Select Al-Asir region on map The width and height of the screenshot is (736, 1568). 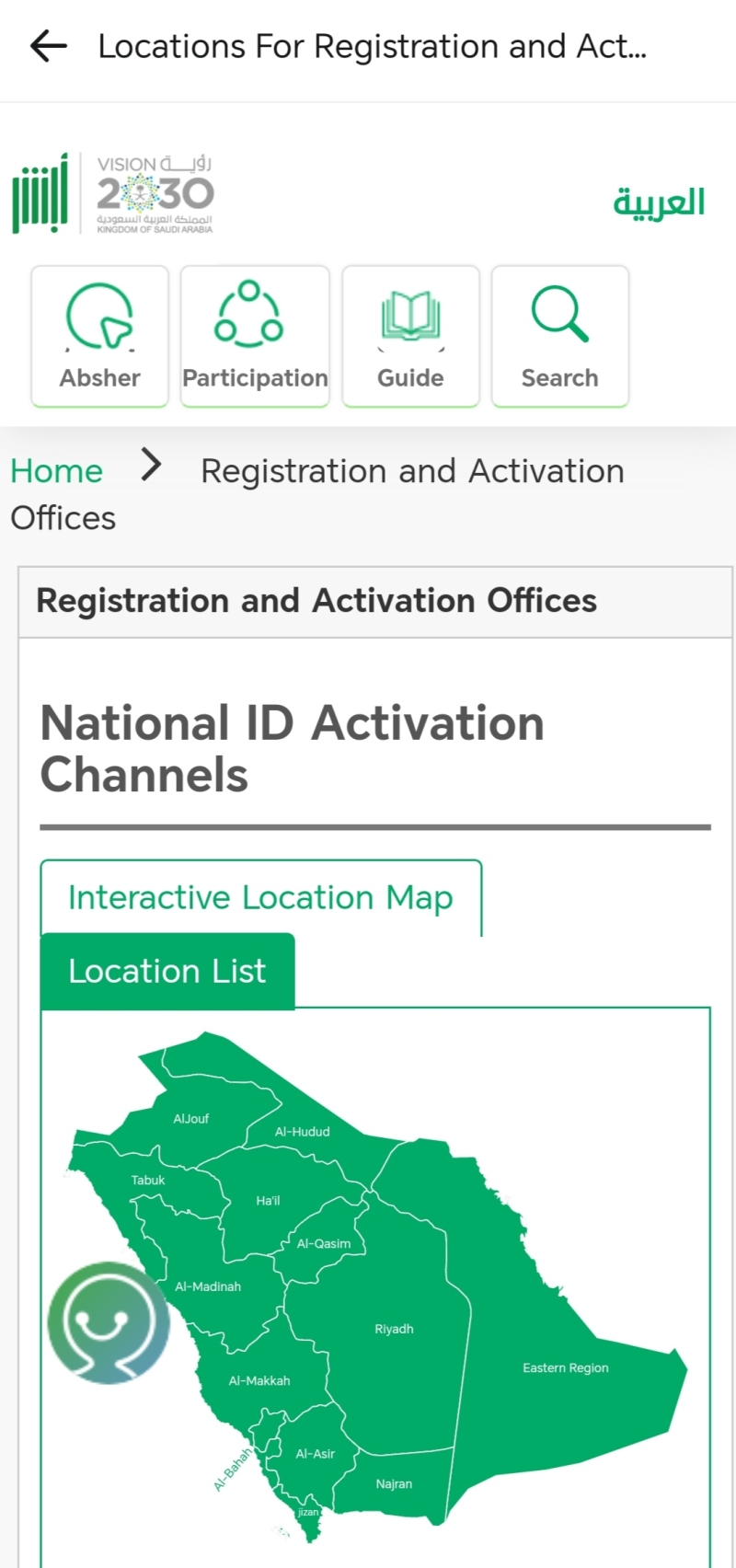(x=315, y=1454)
